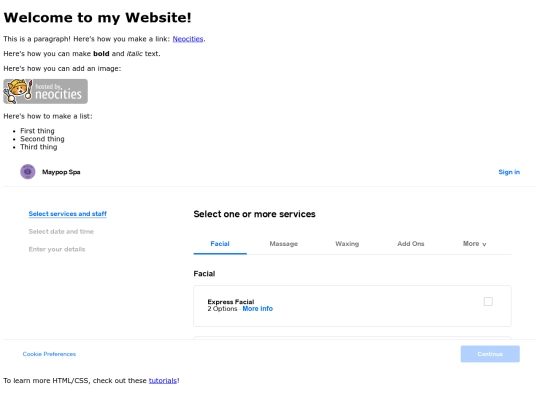Switch to the Facial tab
The height and width of the screenshot is (405, 540).
click(220, 244)
